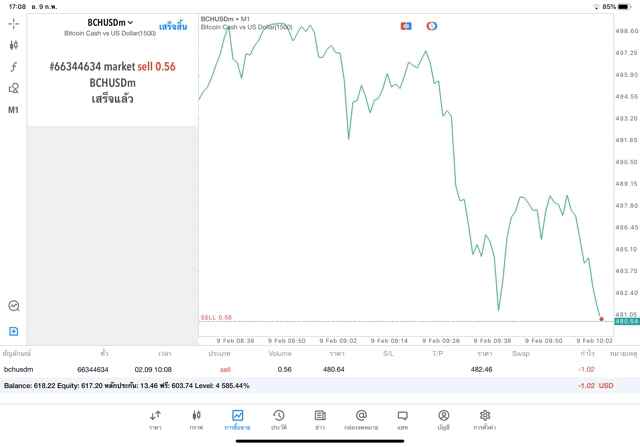Sort by the หมายเหตุ comment column header
Screen dimensions: 640x447
tap(623, 354)
